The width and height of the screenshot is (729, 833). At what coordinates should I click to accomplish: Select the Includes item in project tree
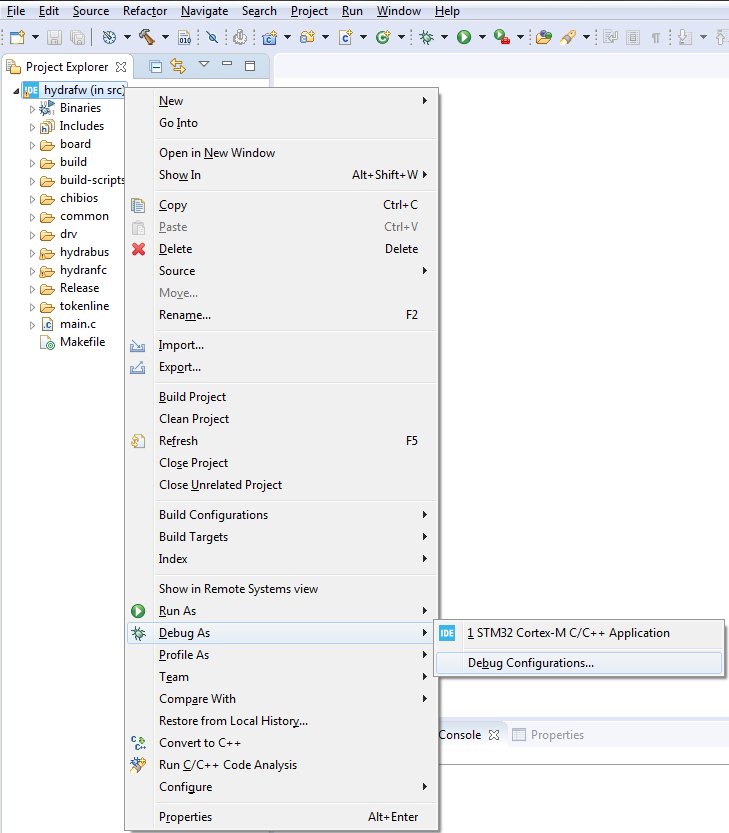click(x=81, y=126)
